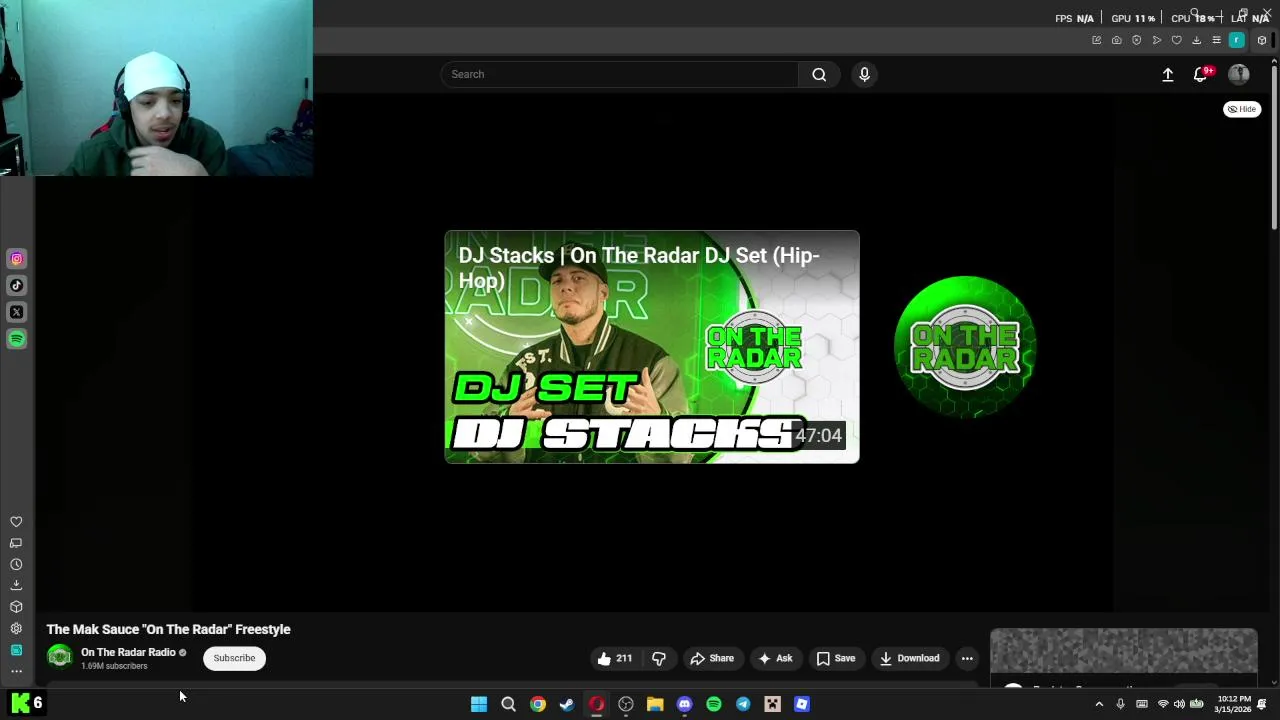Start voice search with microphone
Image resolution: width=1280 pixels, height=720 pixels.
pos(865,74)
